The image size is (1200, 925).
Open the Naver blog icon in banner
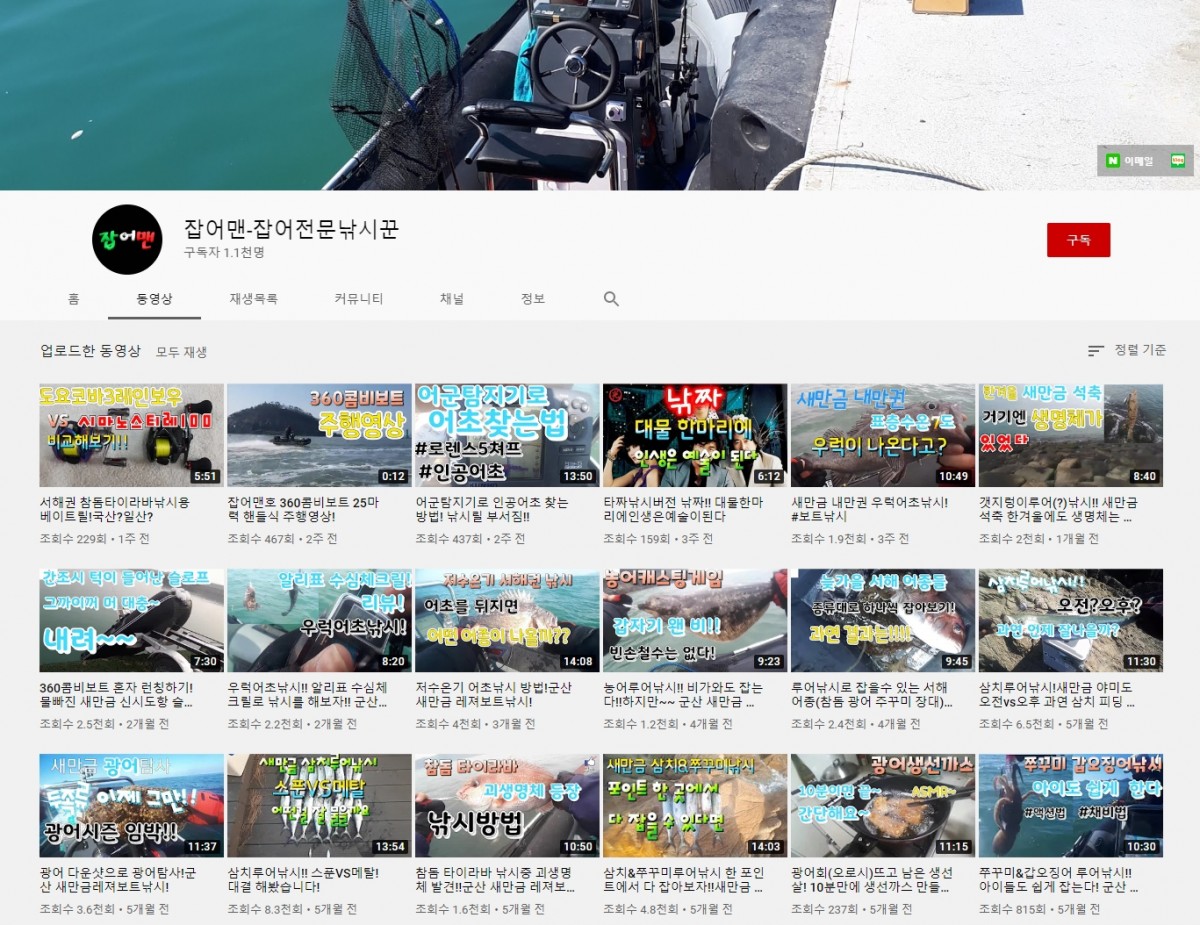pos(1178,161)
